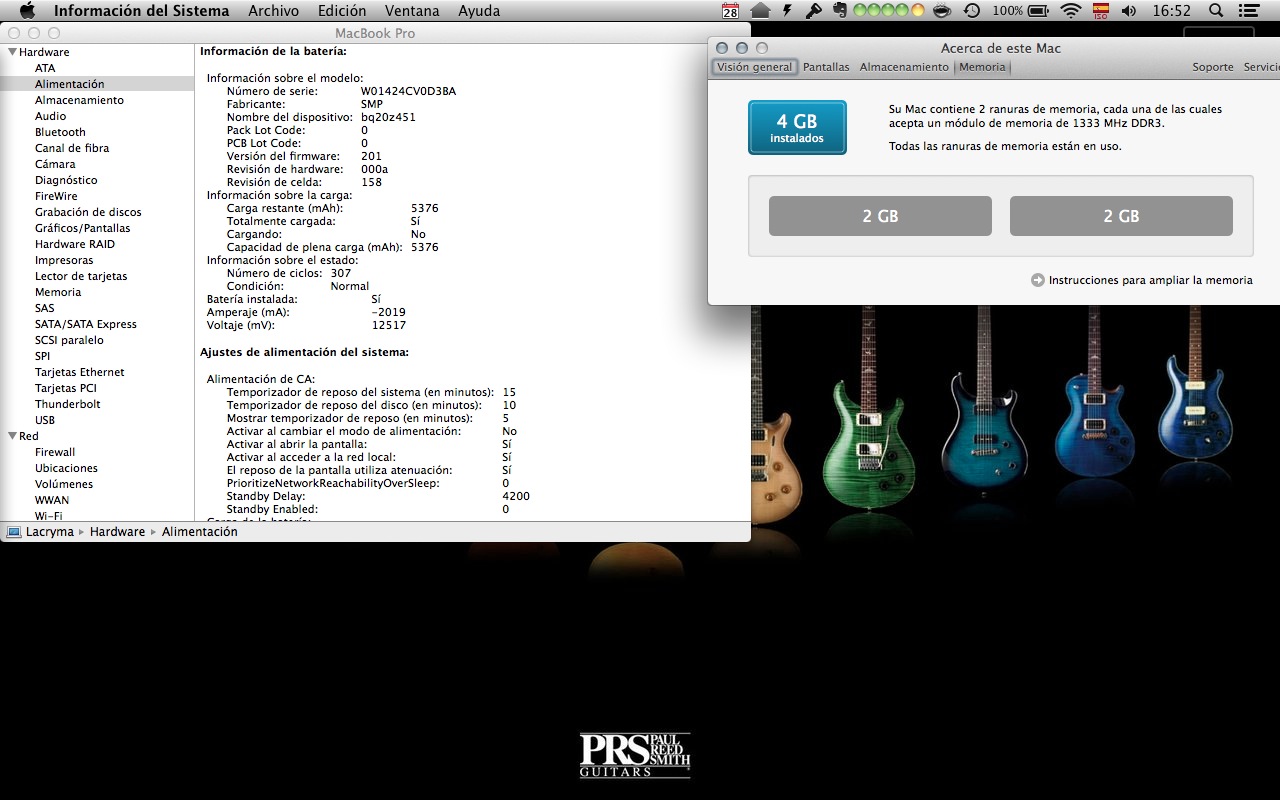Viewport: 1280px width, 800px height.
Task: Click the Caffeine coffee cup icon
Action: pos(942,11)
